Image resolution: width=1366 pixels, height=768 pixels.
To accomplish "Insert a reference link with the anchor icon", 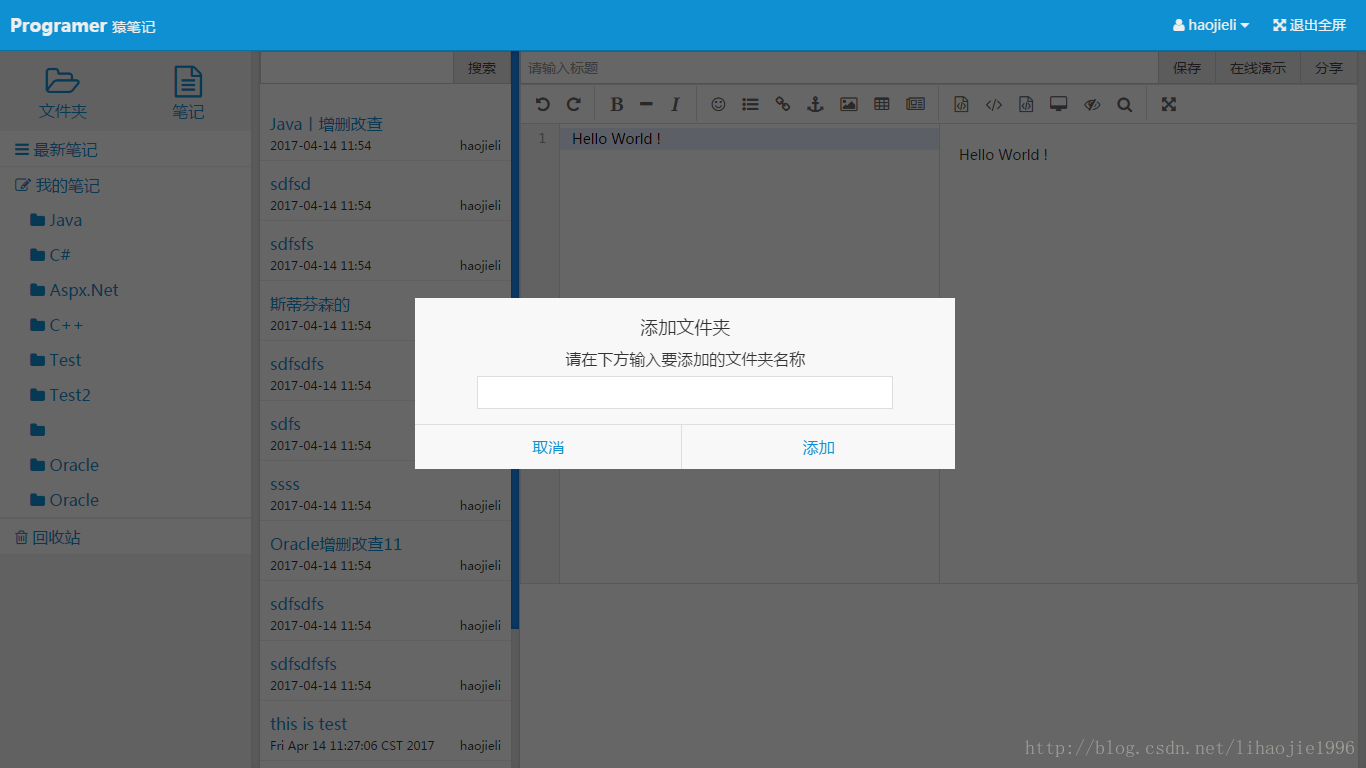I will [x=815, y=104].
